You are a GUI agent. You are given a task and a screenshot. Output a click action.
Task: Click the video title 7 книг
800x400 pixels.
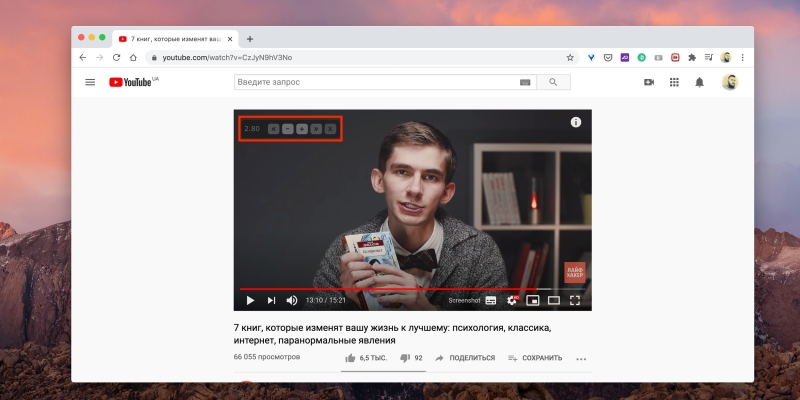(x=392, y=334)
